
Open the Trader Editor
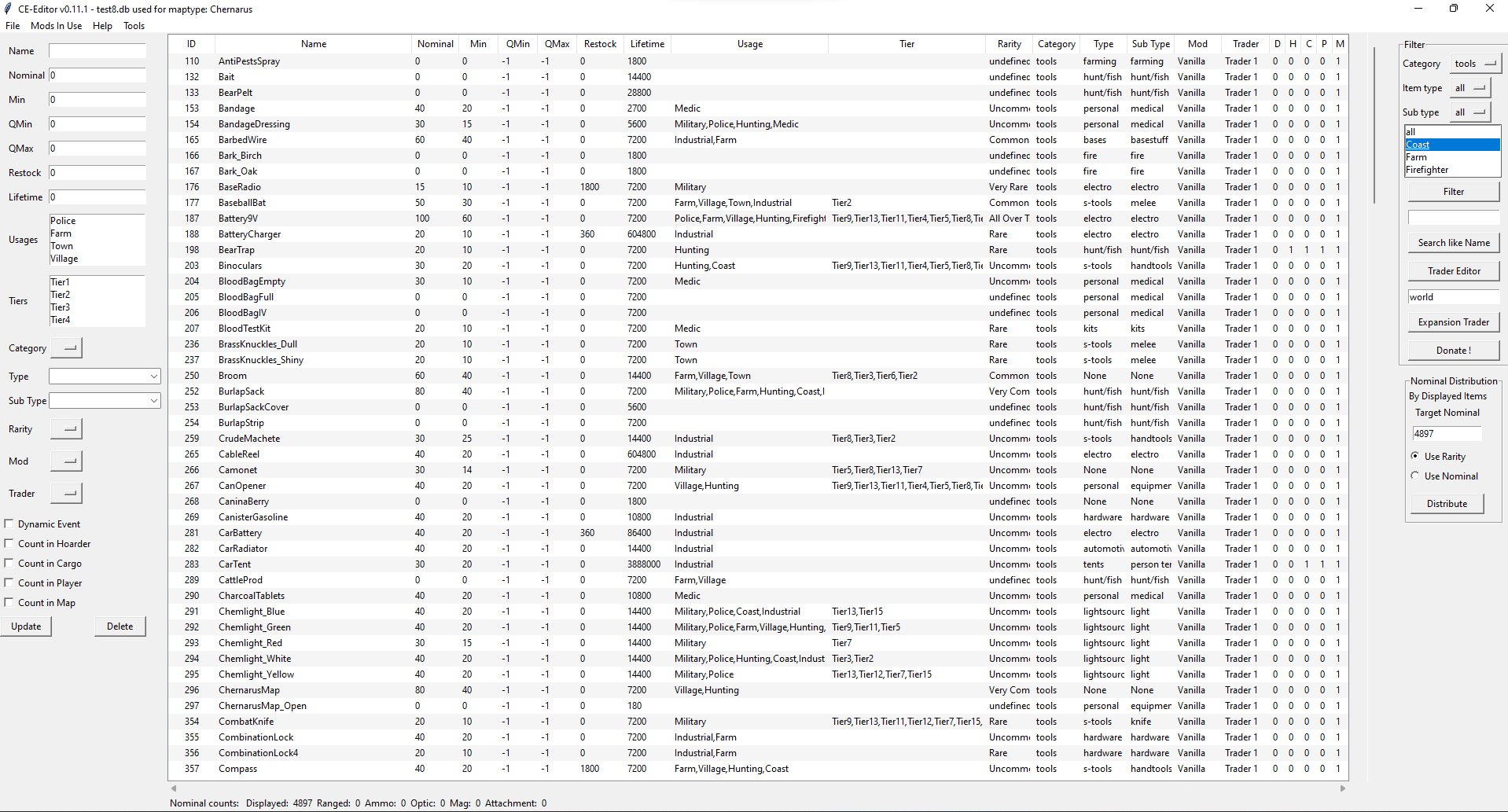pyautogui.click(x=1454, y=271)
